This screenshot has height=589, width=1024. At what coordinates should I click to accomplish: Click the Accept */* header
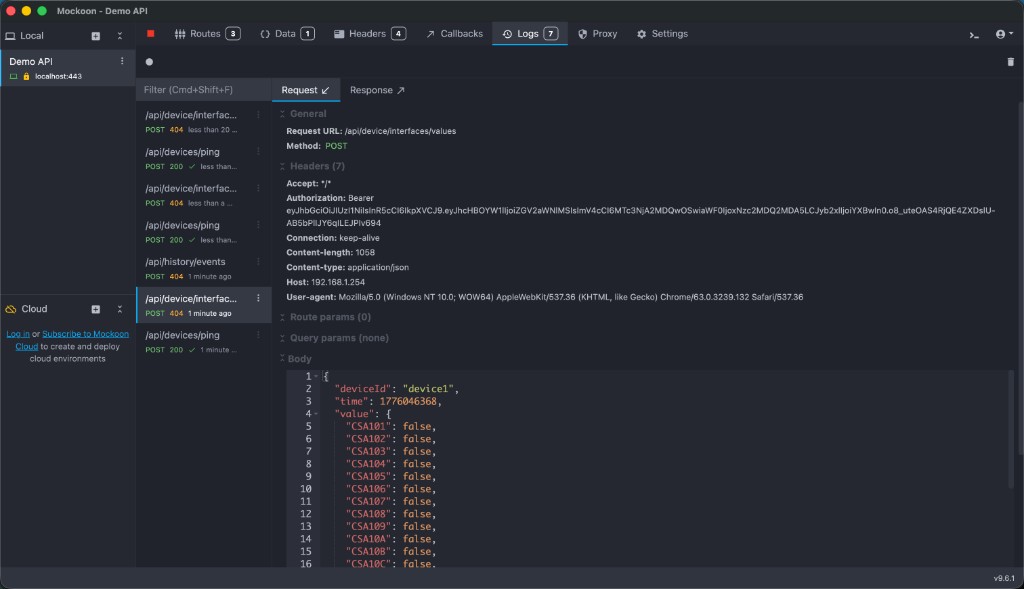click(x=308, y=183)
